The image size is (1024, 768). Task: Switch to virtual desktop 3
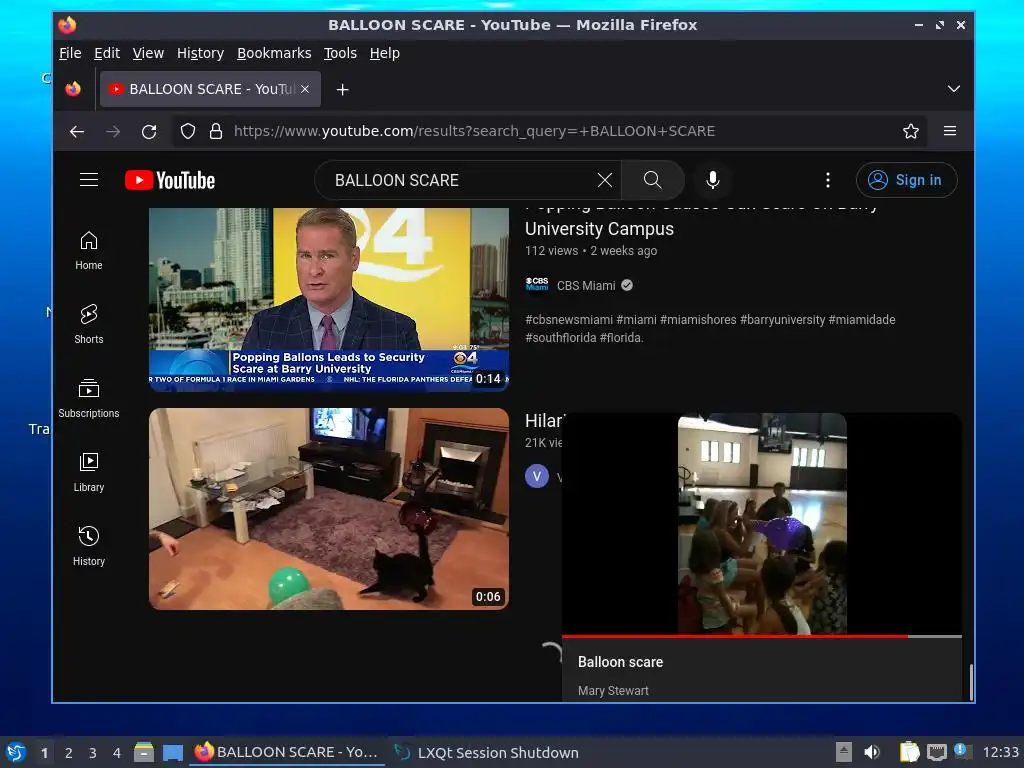93,753
